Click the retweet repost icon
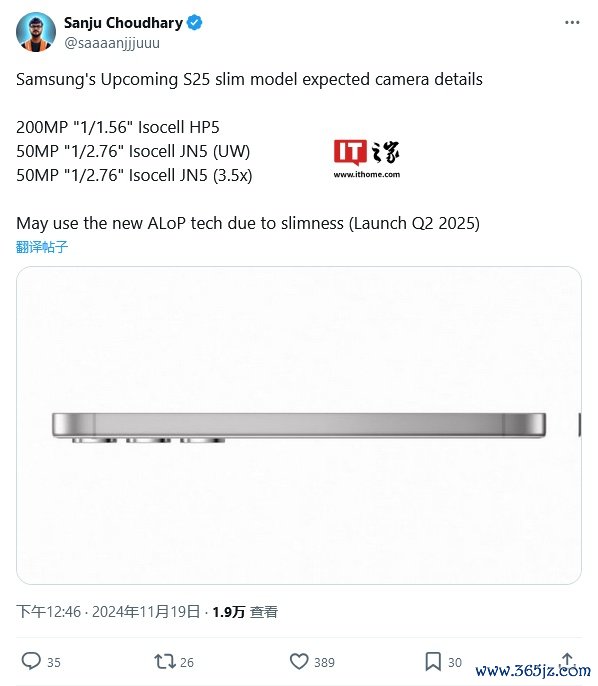Screen dimensions: 598x686 coord(164,662)
